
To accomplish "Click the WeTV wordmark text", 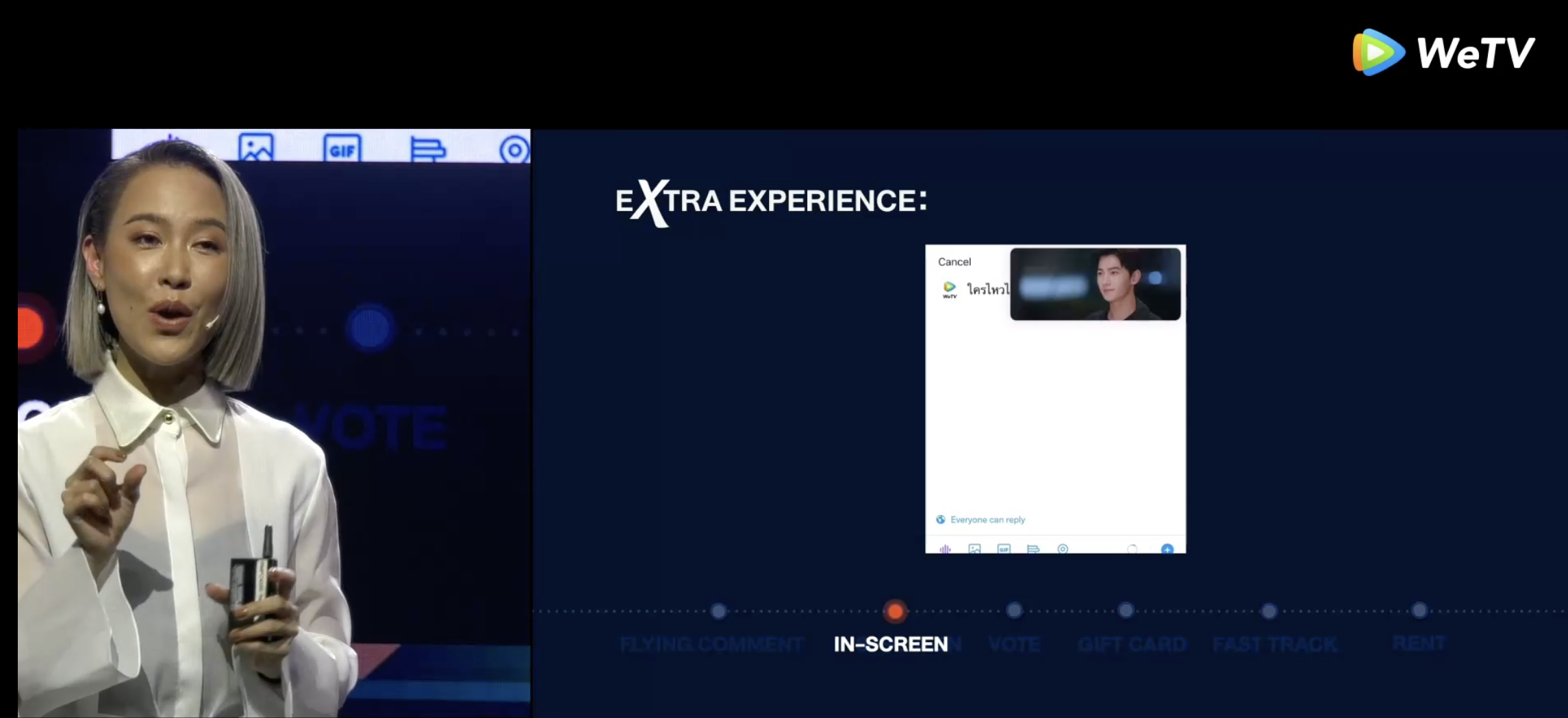I will (1476, 53).
